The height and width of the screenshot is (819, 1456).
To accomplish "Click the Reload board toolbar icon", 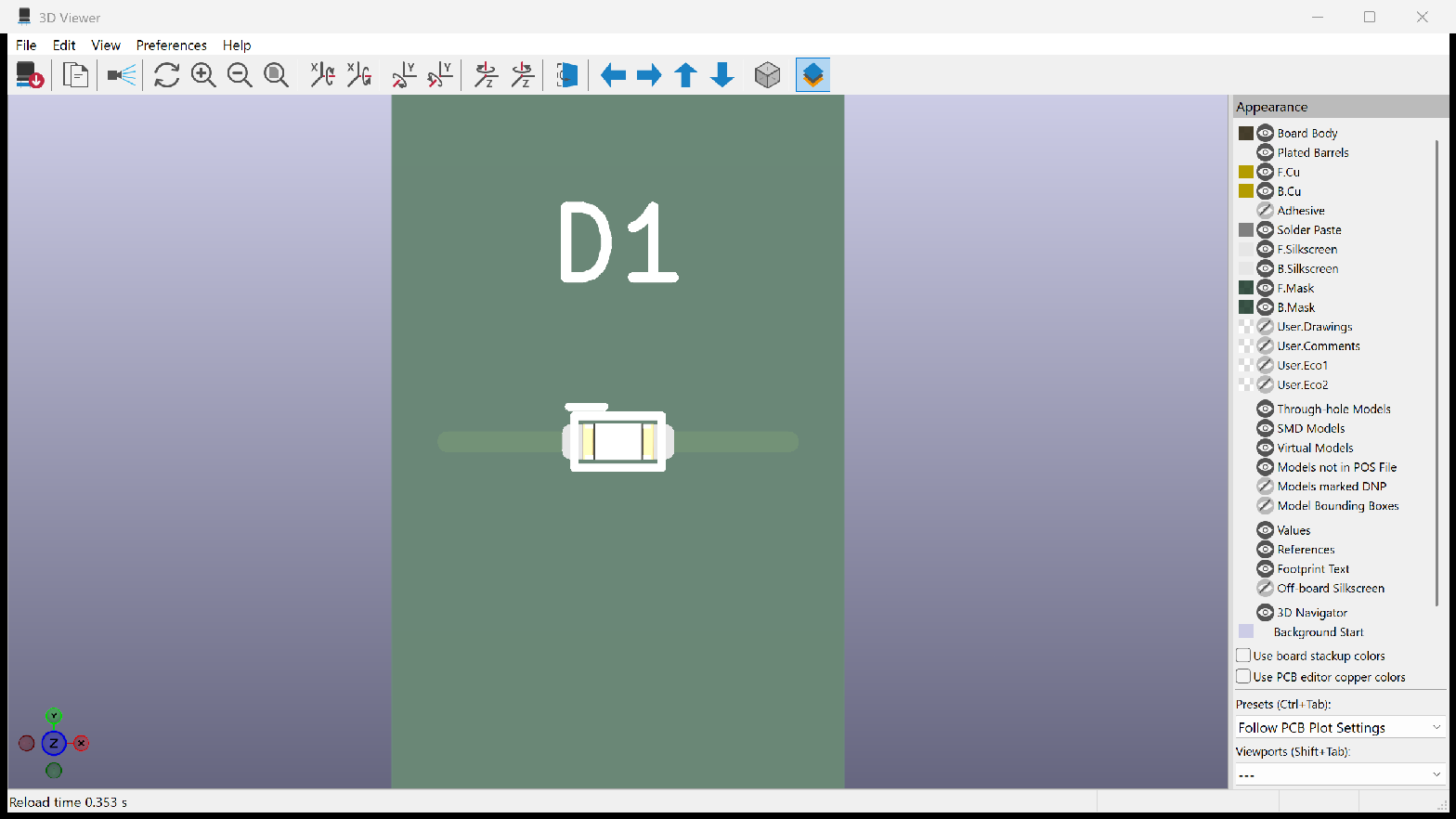I will click(30, 75).
